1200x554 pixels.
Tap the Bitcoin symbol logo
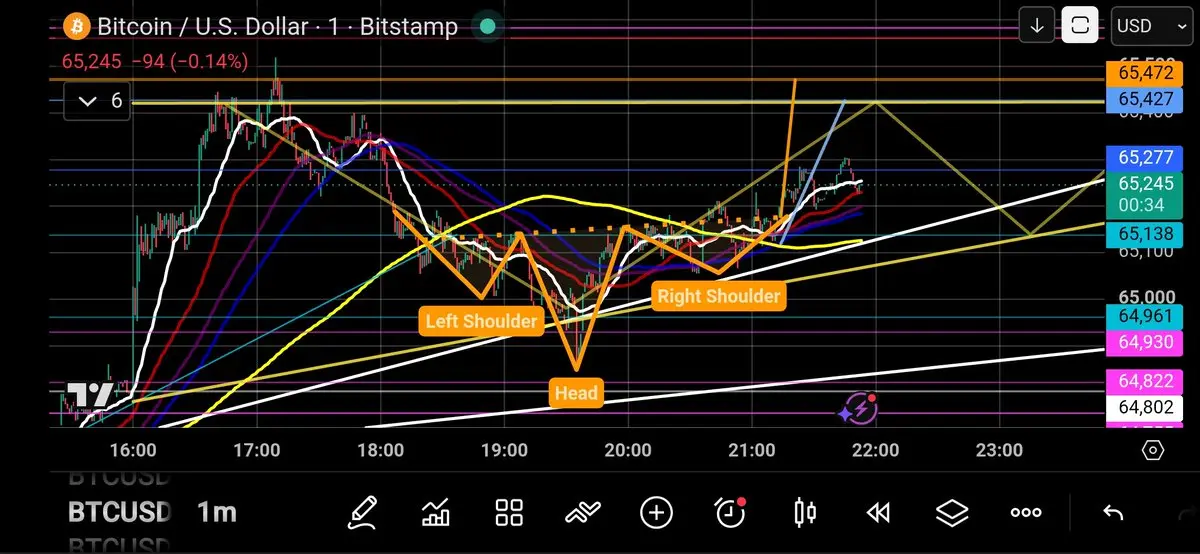coord(76,26)
